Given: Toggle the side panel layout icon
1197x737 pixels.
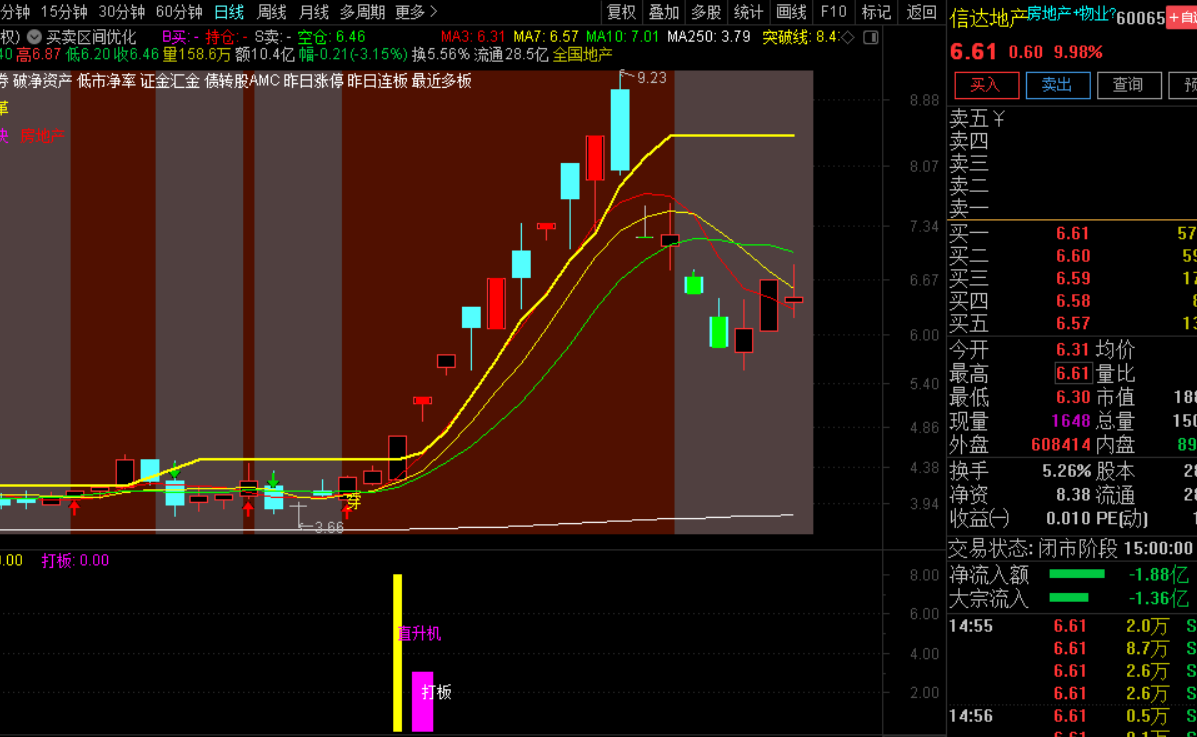Looking at the screenshot, I should pos(871,37).
